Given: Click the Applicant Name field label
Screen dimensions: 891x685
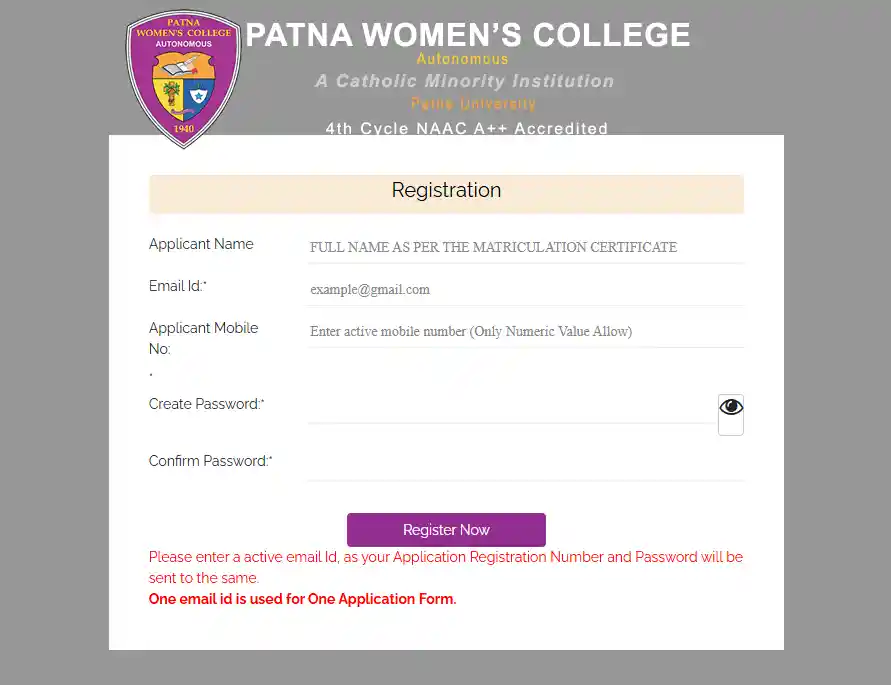Looking at the screenshot, I should pyautogui.click(x=201, y=244).
